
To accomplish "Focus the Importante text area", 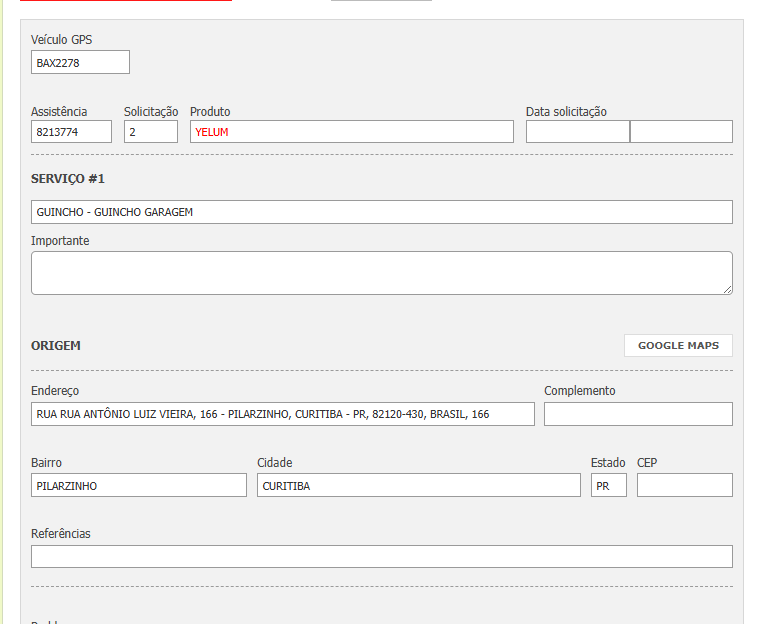I will point(381,273).
